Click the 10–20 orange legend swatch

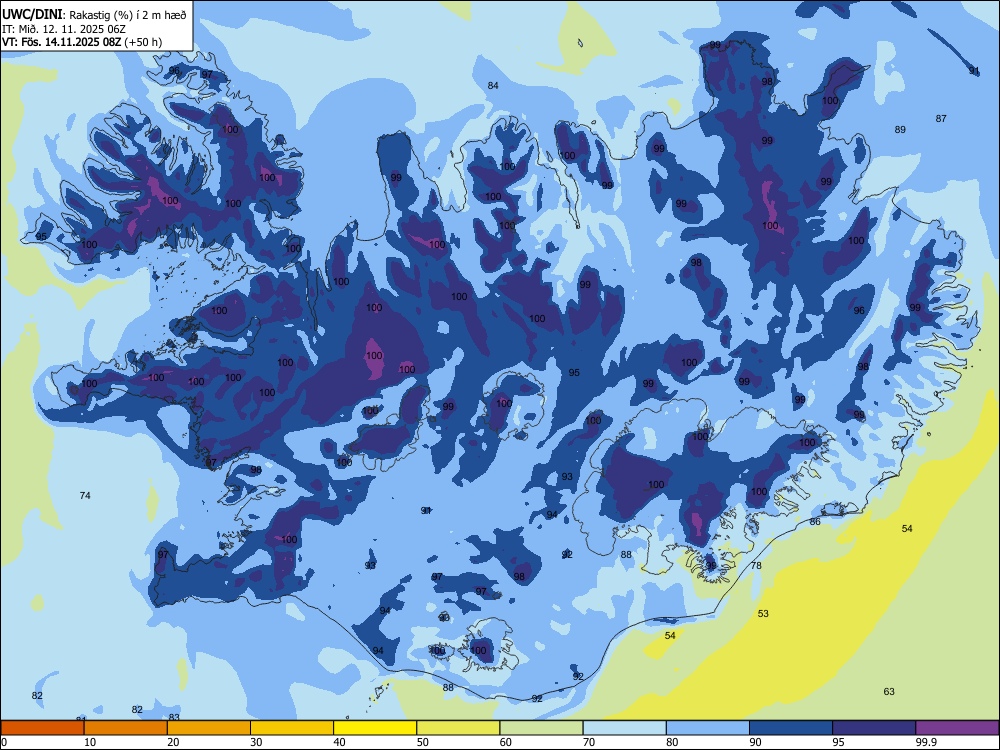126,728
